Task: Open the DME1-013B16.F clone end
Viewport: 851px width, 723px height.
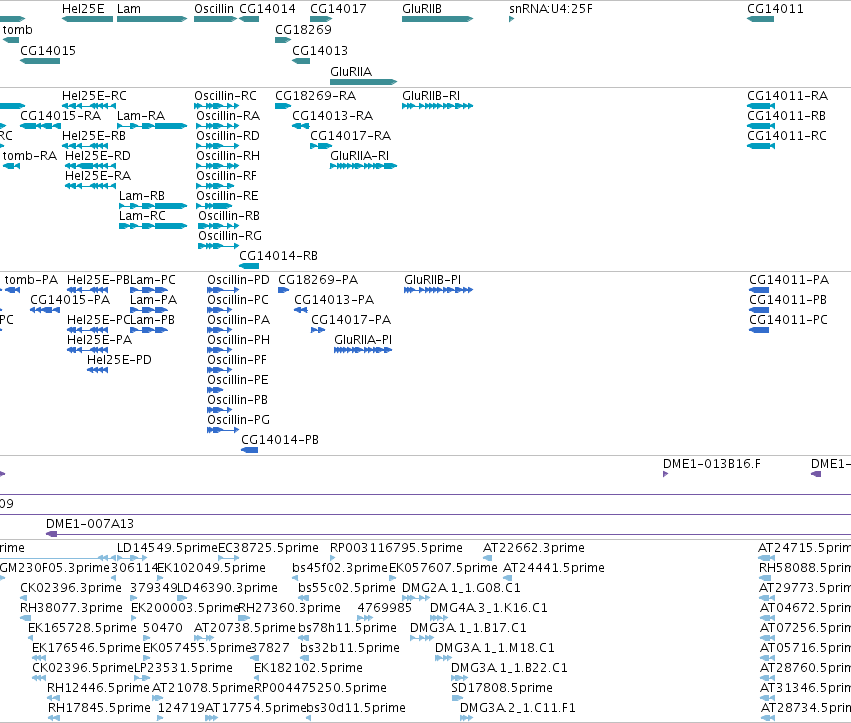Action: click(712, 464)
